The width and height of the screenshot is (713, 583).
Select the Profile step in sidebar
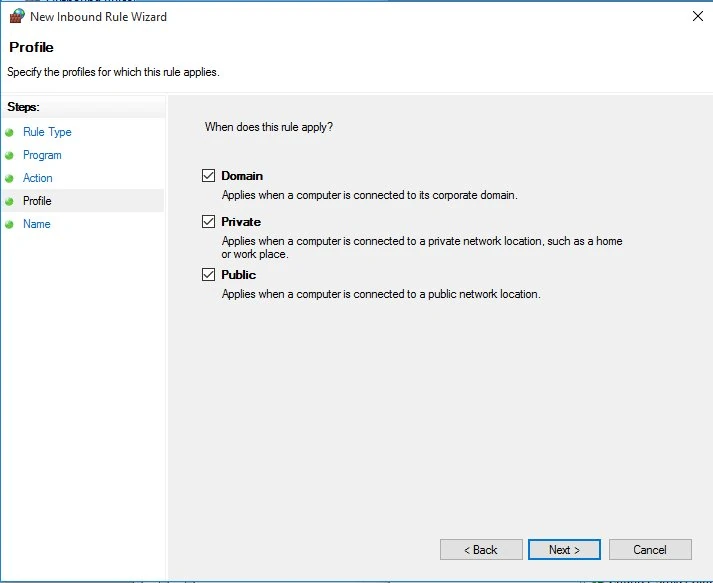37,201
